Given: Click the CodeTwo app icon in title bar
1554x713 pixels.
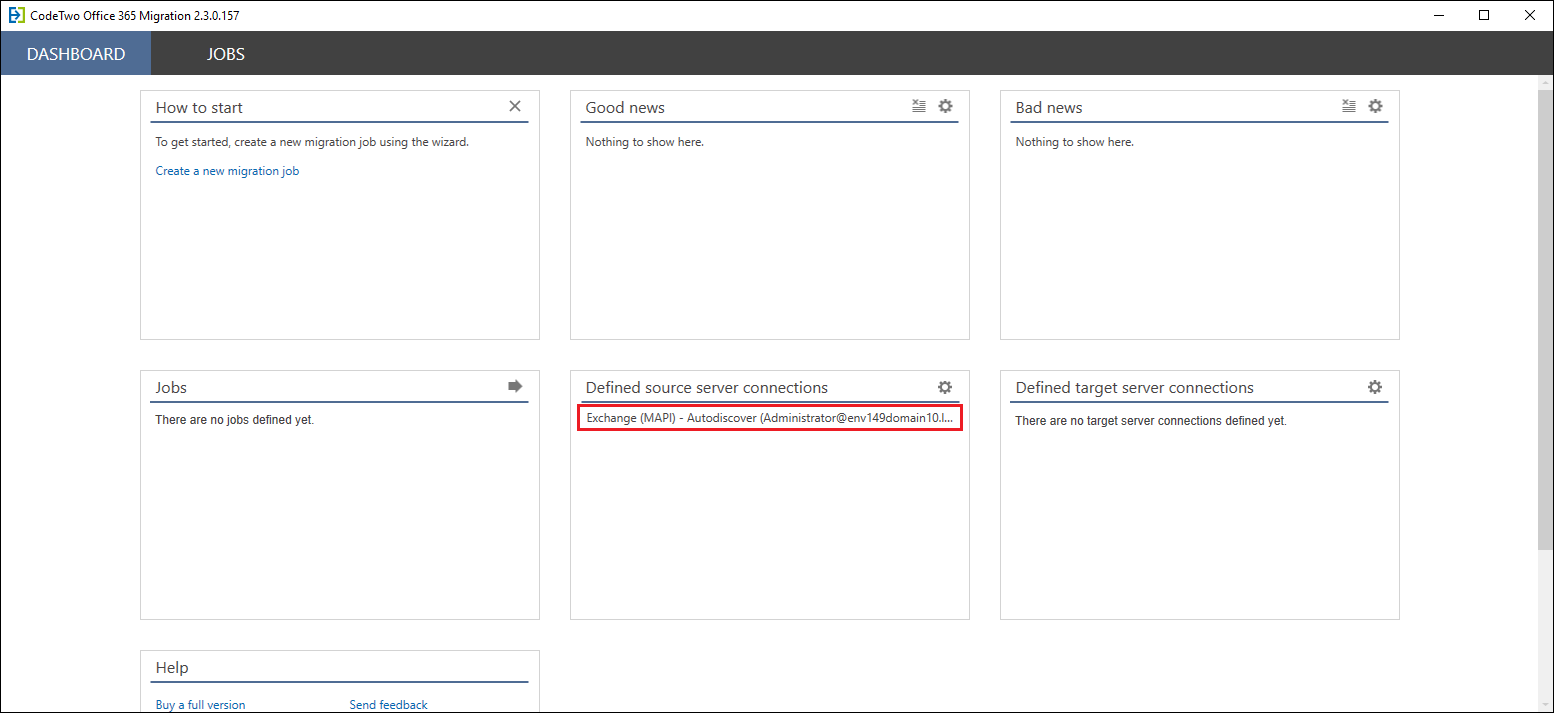Looking at the screenshot, I should (16, 15).
